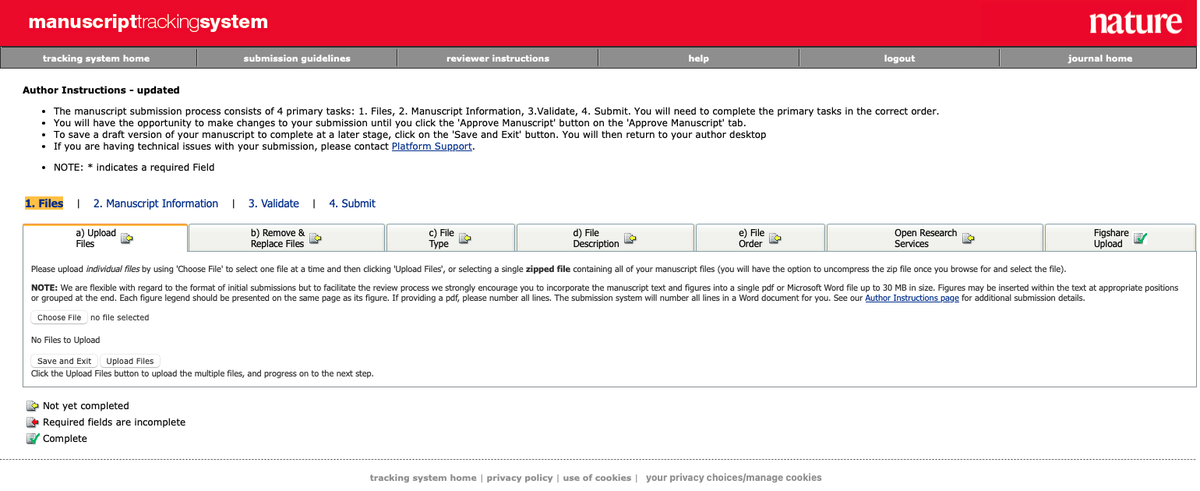Click the green checkmark icon on Figshare Upload tab

tap(1141, 238)
